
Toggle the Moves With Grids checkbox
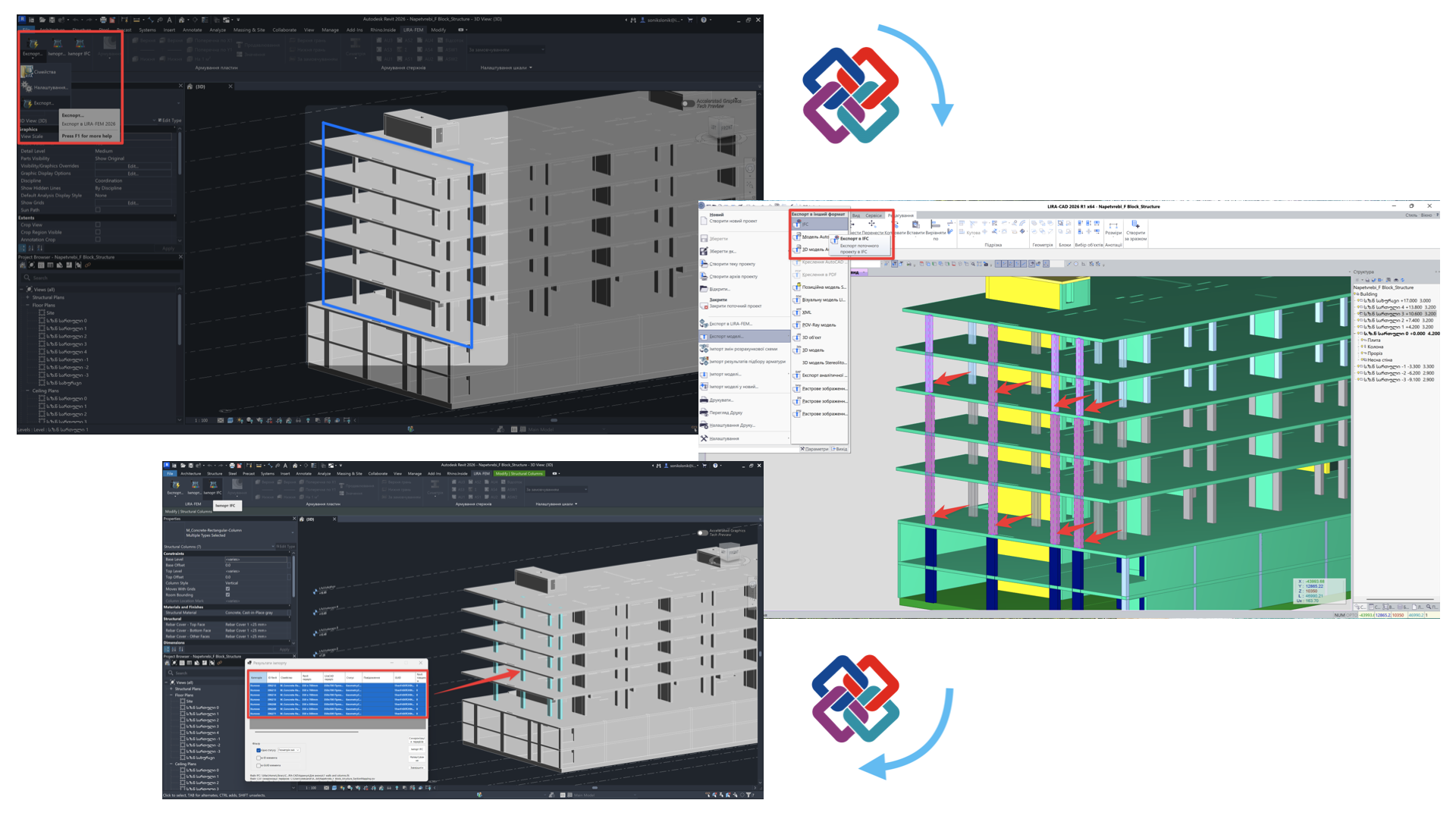[227, 589]
